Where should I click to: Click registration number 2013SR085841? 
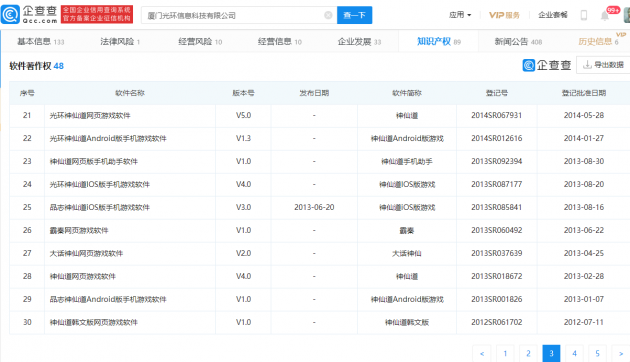tap(497, 207)
